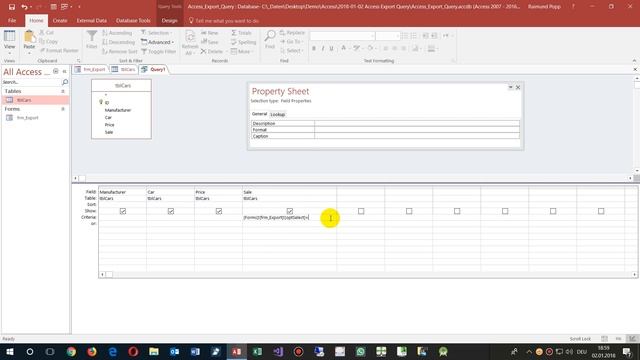Select tblCars table in navigation pane
Image resolution: width=640 pixels, height=360 pixels.
click(x=36, y=100)
